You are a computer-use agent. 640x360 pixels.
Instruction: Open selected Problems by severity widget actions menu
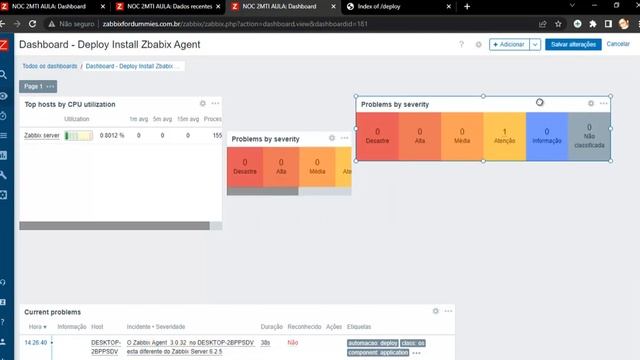(604, 103)
